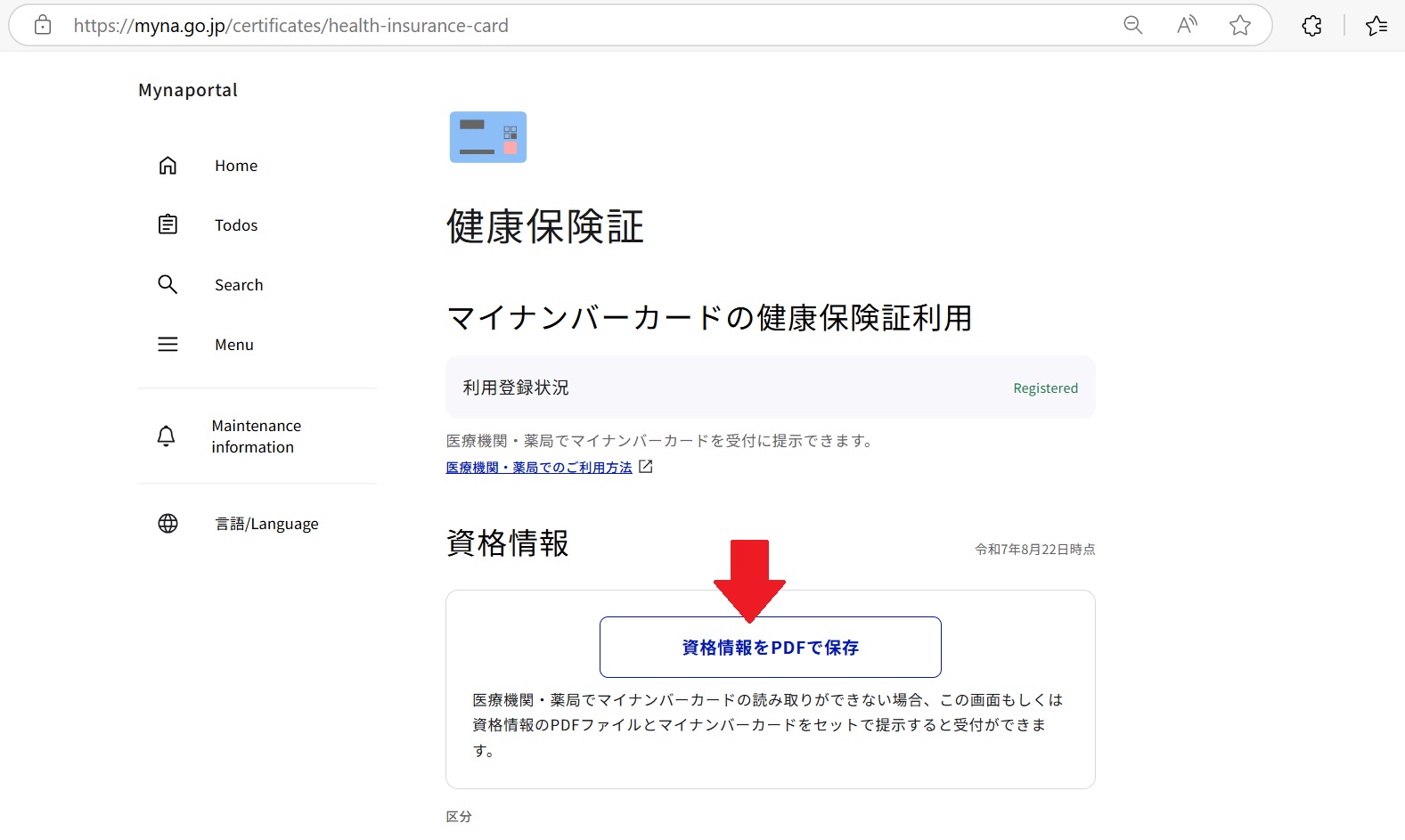The image size is (1405, 840).
Task: Select Todos in the sidebar menu
Action: [236, 225]
